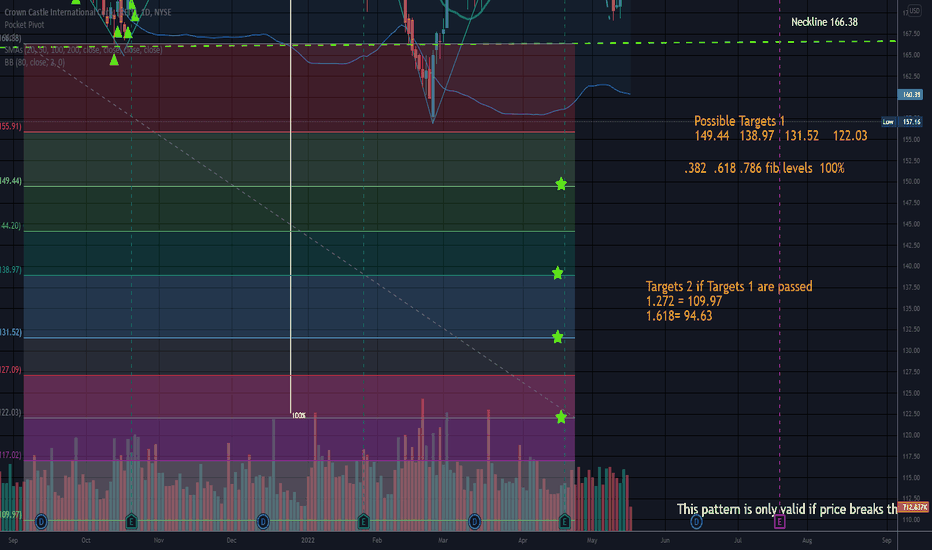Screen dimensions: 932x550
Task: Select the Pocket Pivot indicator legend
Action: click(x=24, y=24)
